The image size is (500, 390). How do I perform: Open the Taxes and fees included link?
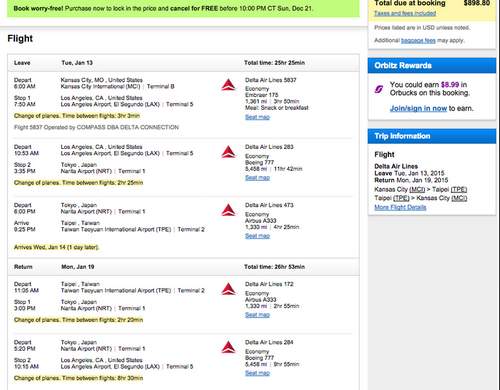coord(405,13)
